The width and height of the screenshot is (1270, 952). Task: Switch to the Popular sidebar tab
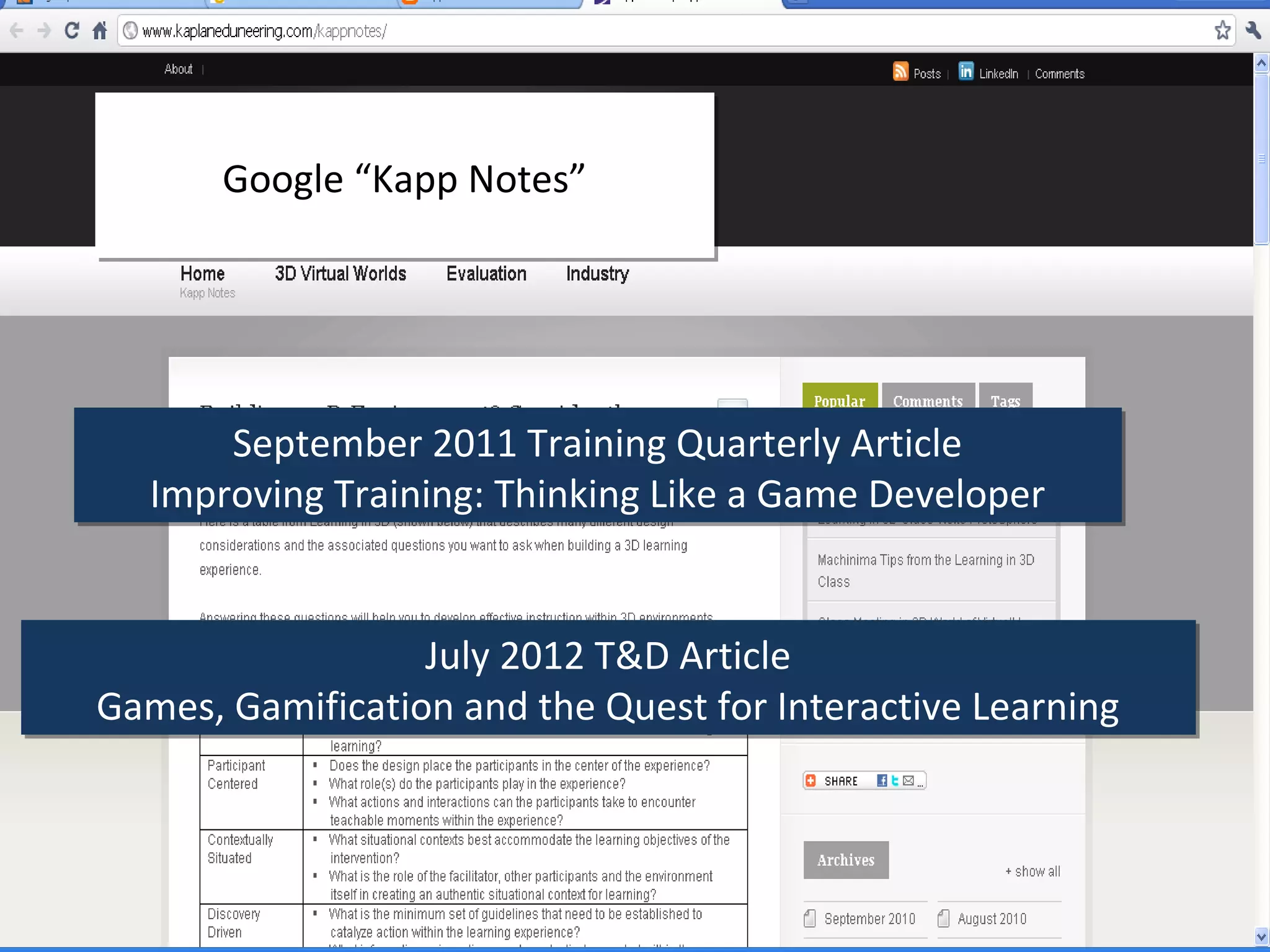840,396
